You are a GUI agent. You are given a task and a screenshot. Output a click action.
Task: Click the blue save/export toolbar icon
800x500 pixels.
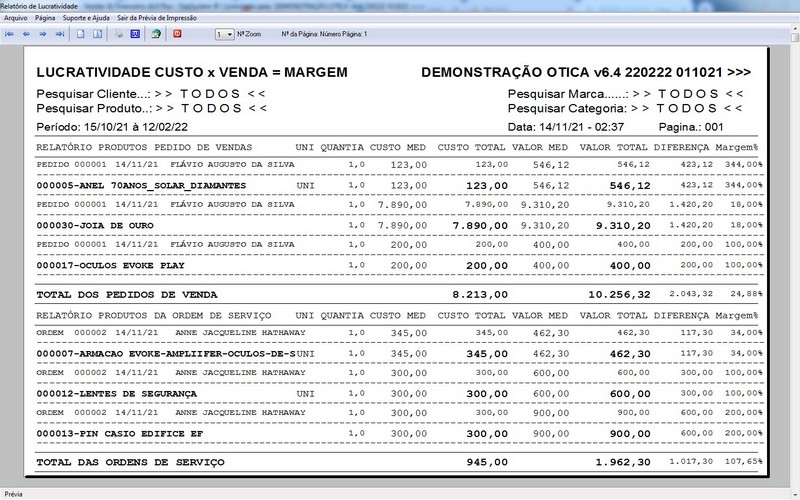click(x=135, y=34)
